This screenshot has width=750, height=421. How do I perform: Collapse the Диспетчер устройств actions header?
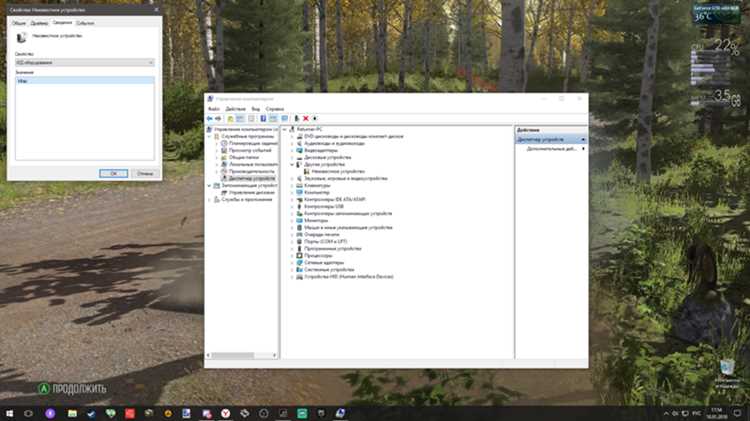tap(583, 139)
